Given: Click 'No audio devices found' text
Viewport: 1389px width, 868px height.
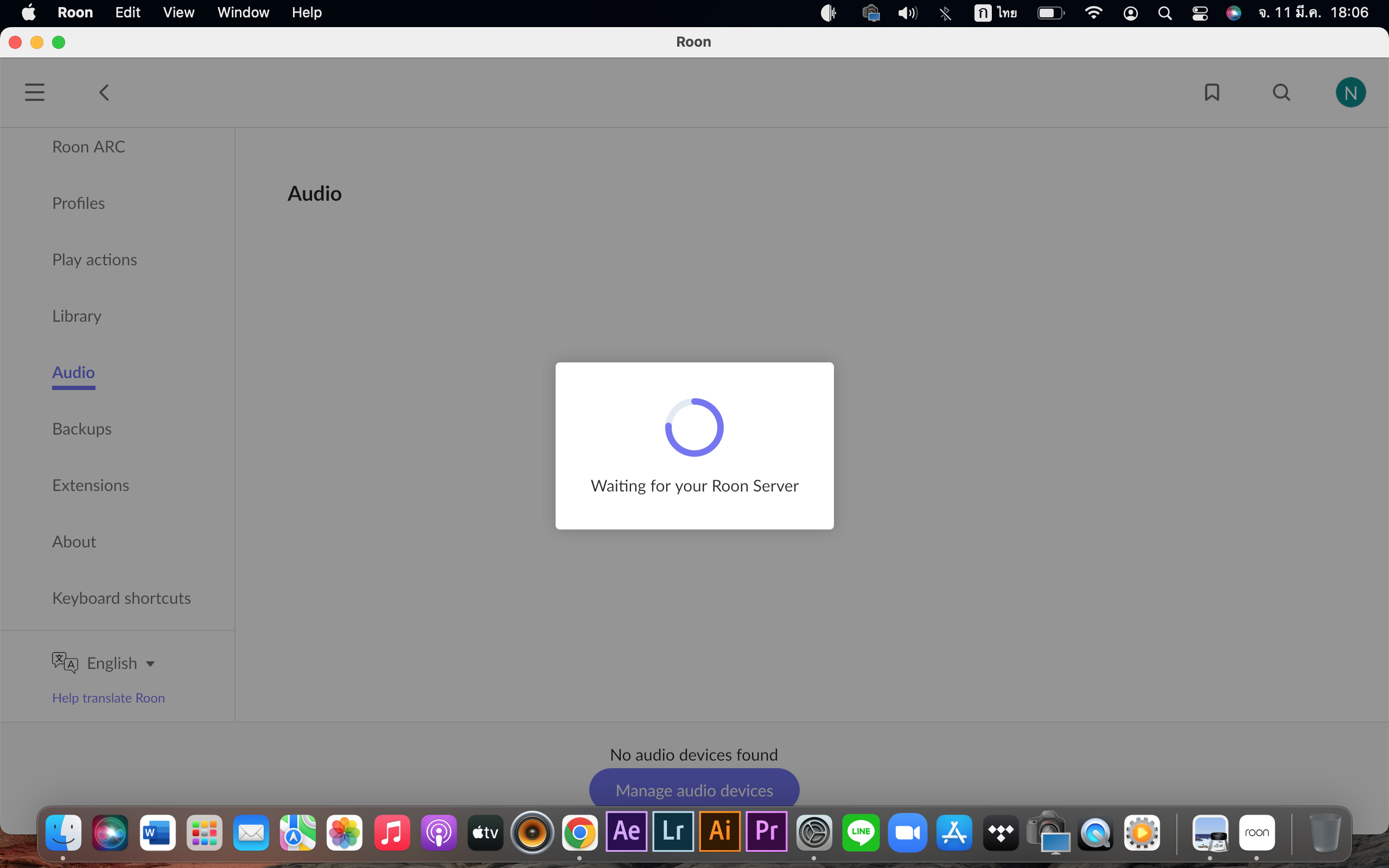Looking at the screenshot, I should 694,754.
